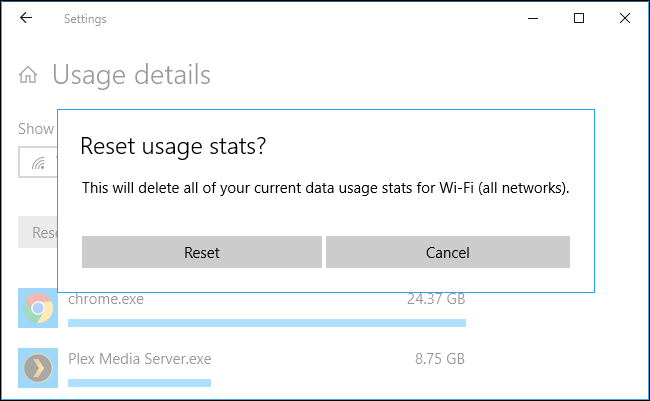Minimize the Settings window
The height and width of the screenshot is (401, 650).
533,19
